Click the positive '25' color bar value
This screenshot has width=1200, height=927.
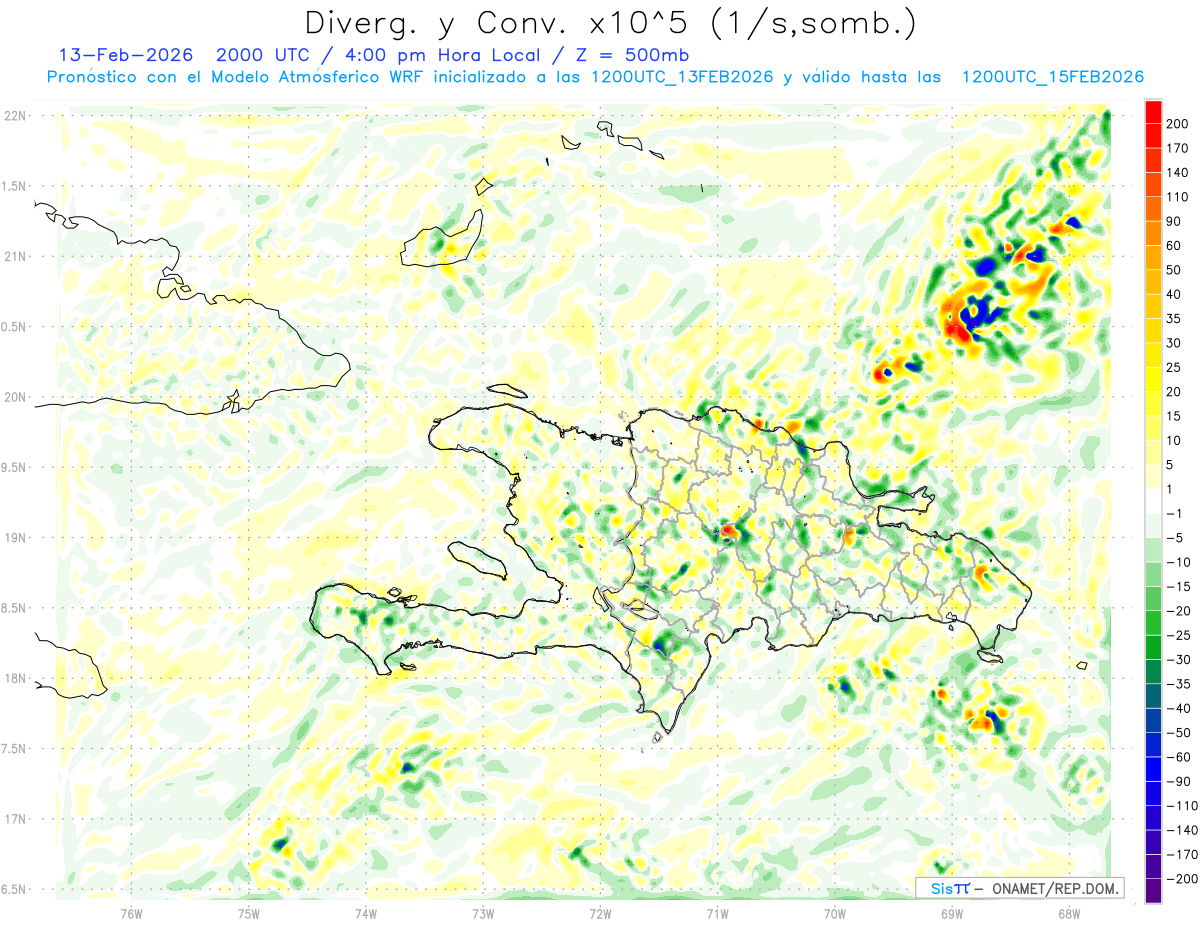click(x=1174, y=367)
